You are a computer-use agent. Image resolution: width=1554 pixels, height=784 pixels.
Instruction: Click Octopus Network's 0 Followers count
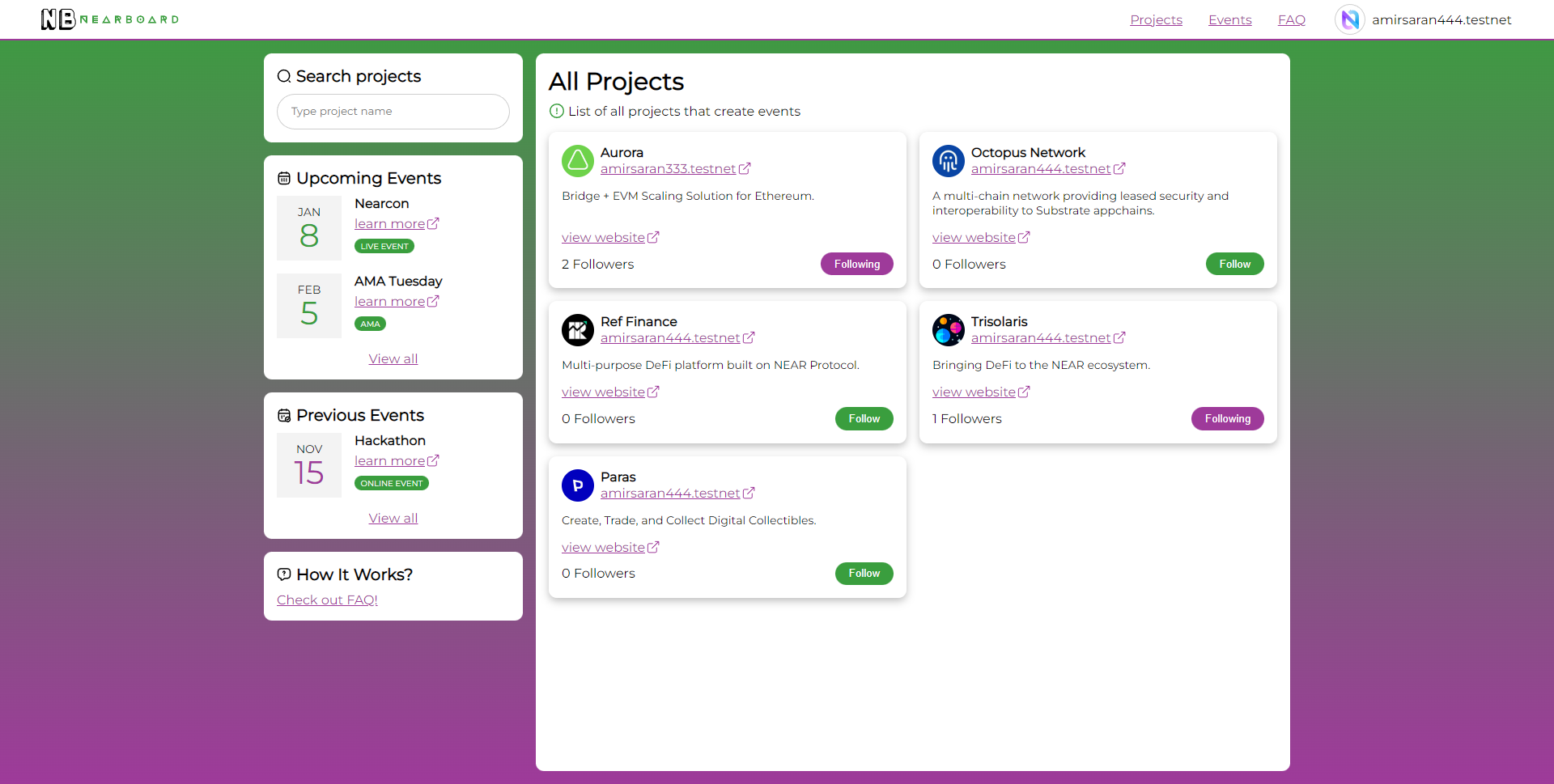click(969, 265)
